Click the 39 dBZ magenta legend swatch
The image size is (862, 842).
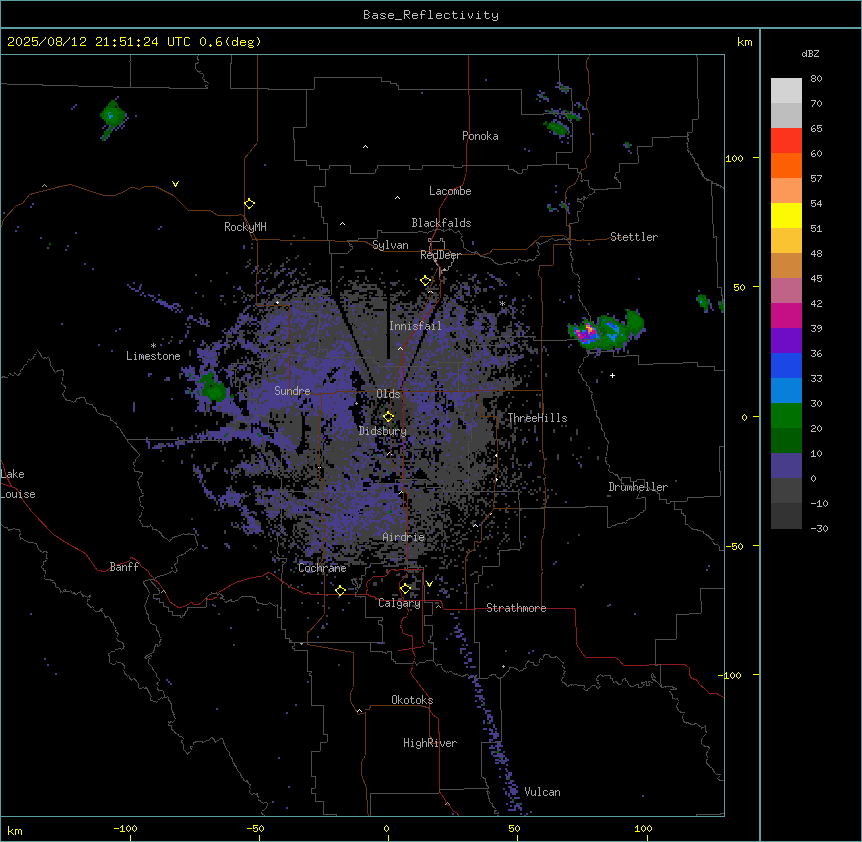point(786,315)
